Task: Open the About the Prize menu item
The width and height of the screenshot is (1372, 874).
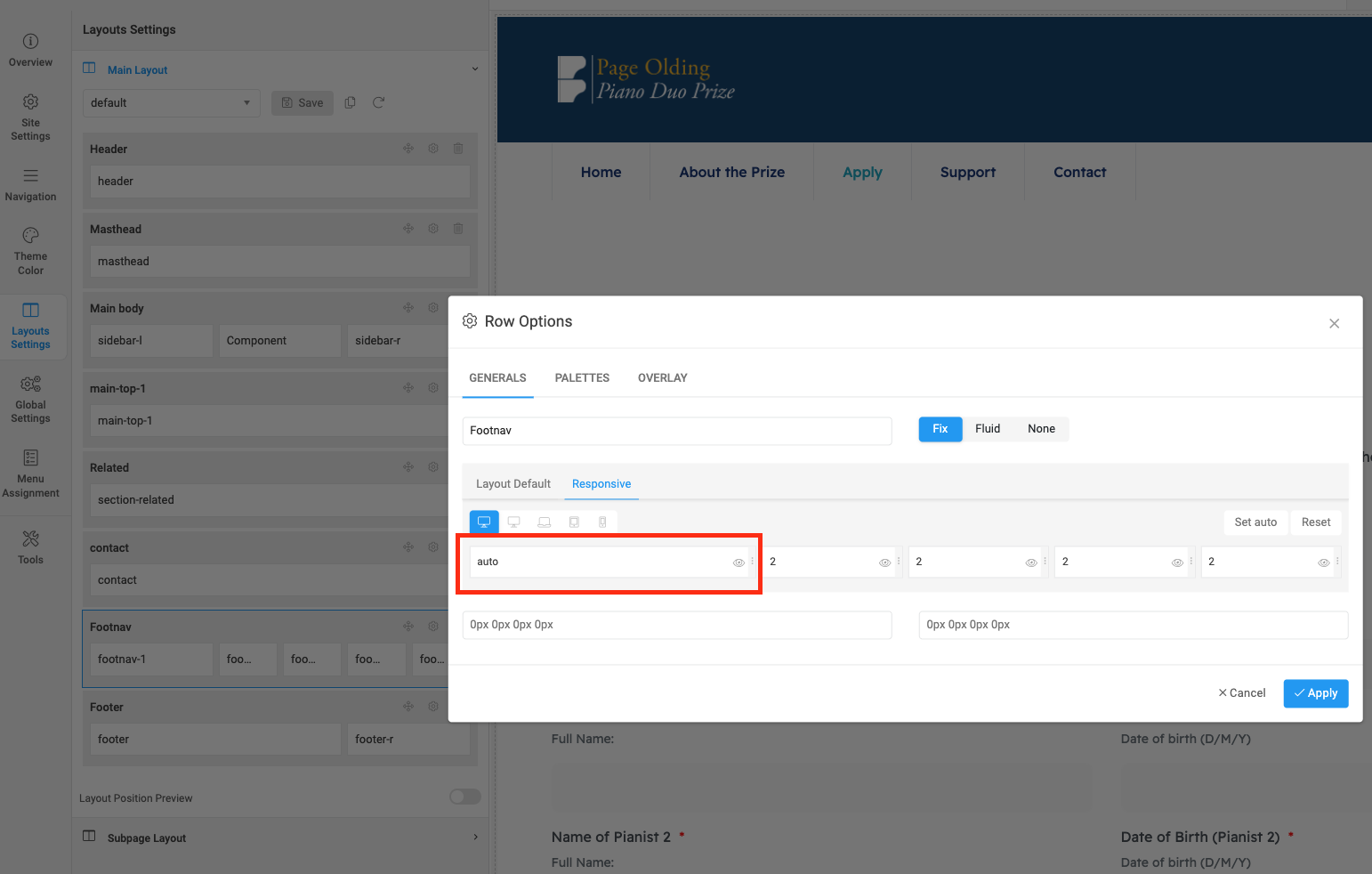Action: coord(732,173)
